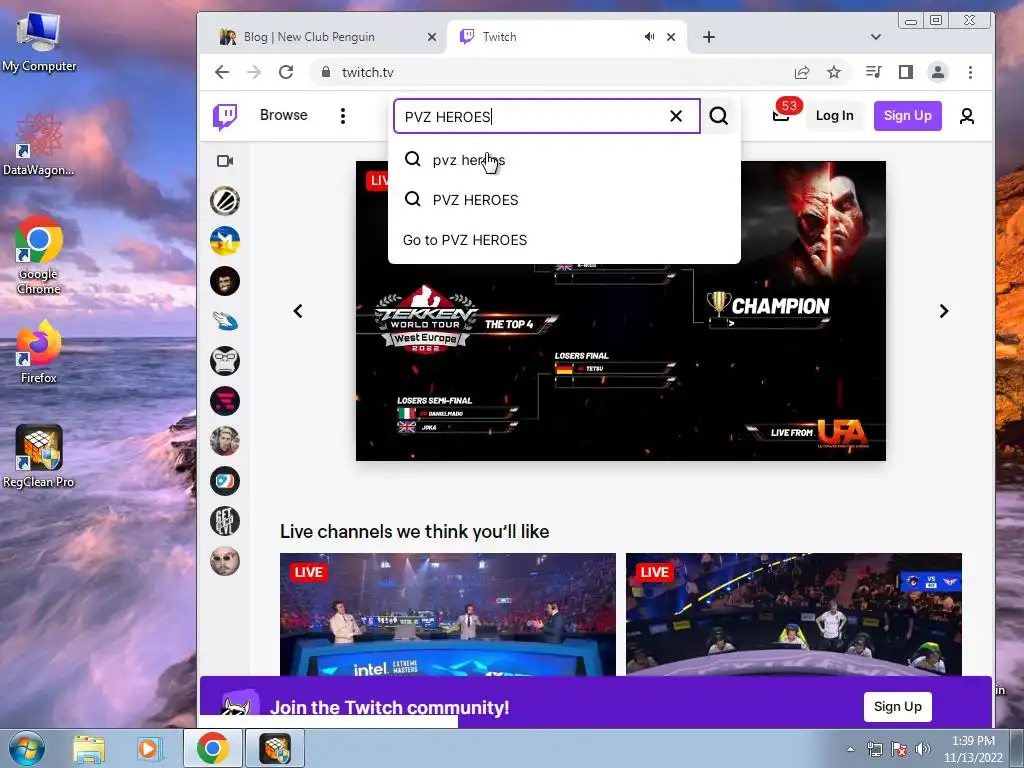Open Windows Explorer from taskbar
1024x768 pixels.
click(89, 748)
